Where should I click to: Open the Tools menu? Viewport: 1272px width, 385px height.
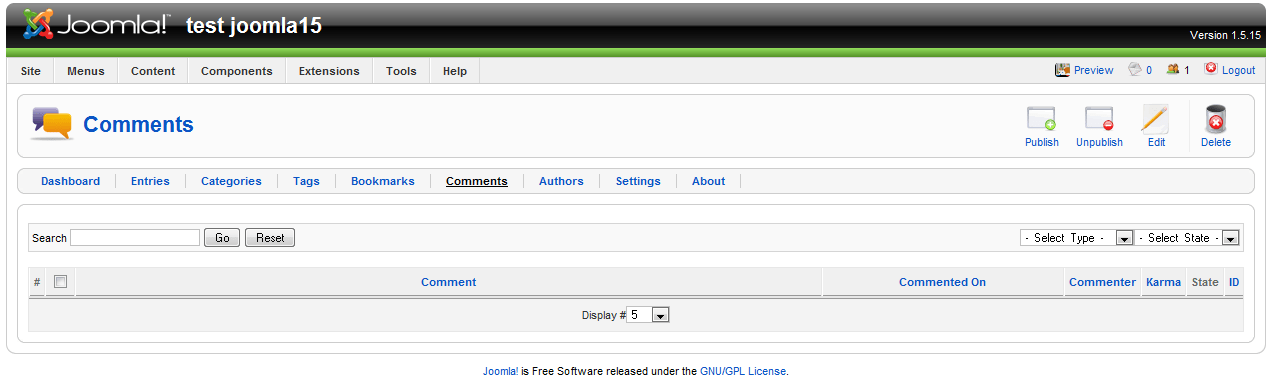tap(401, 71)
